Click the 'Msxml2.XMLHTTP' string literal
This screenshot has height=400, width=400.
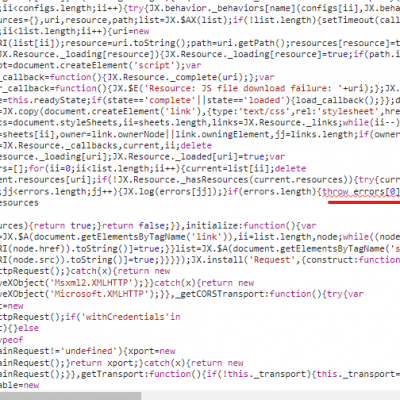(89, 283)
